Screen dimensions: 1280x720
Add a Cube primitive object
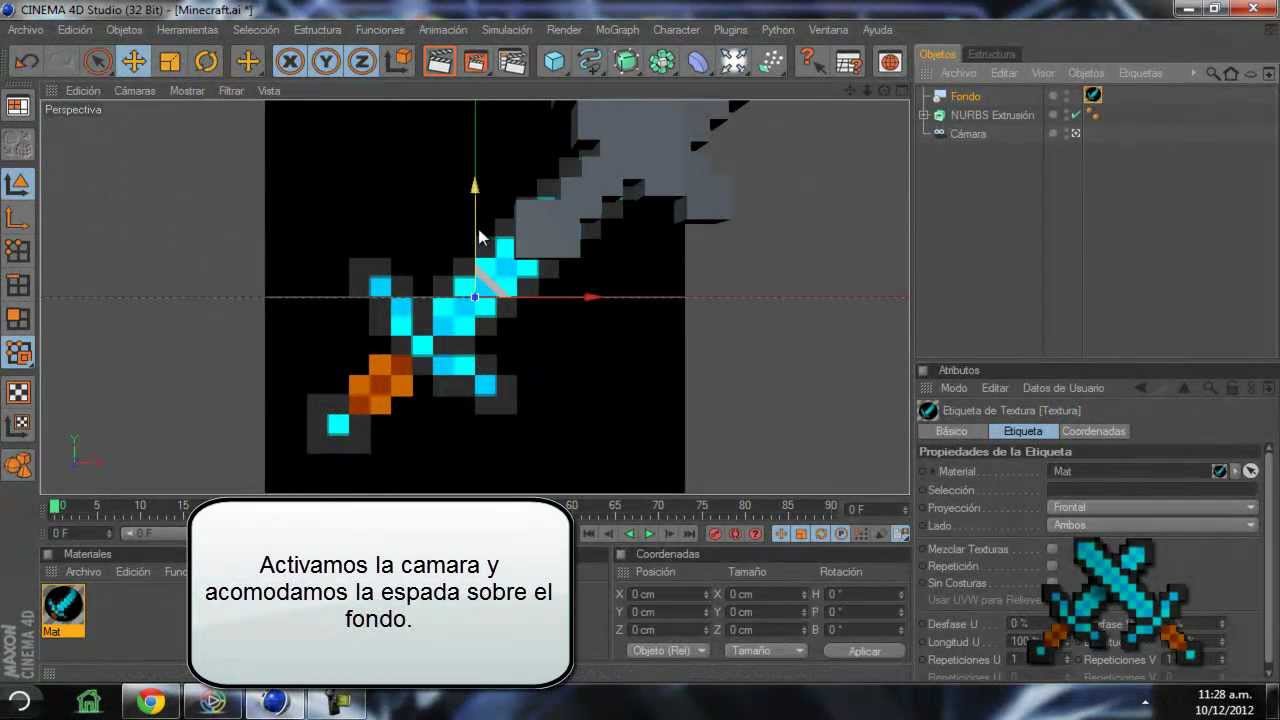click(x=554, y=62)
